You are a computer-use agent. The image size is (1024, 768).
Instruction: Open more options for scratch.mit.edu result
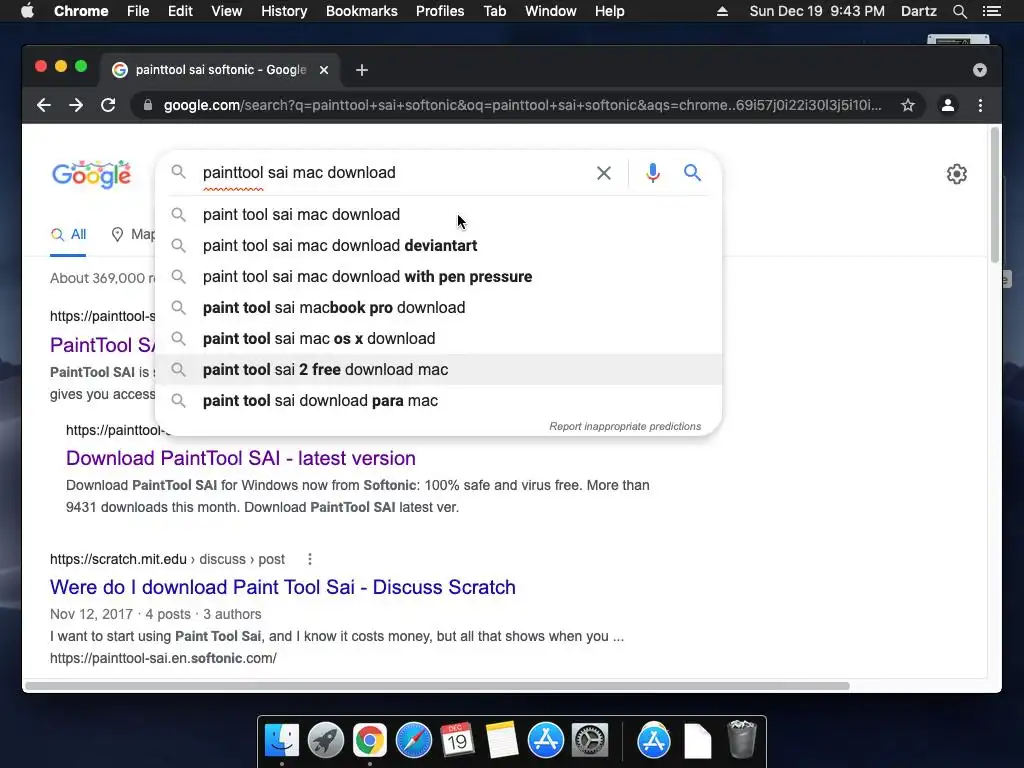point(310,559)
